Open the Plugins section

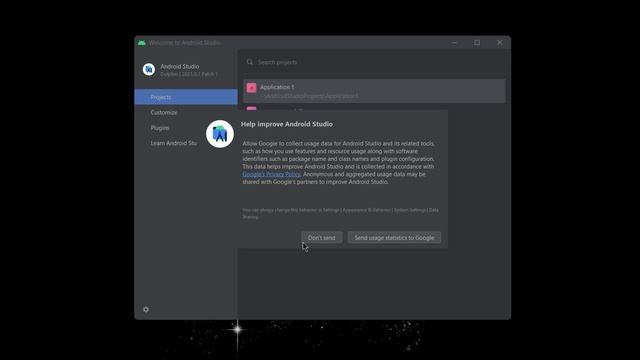(x=160, y=128)
